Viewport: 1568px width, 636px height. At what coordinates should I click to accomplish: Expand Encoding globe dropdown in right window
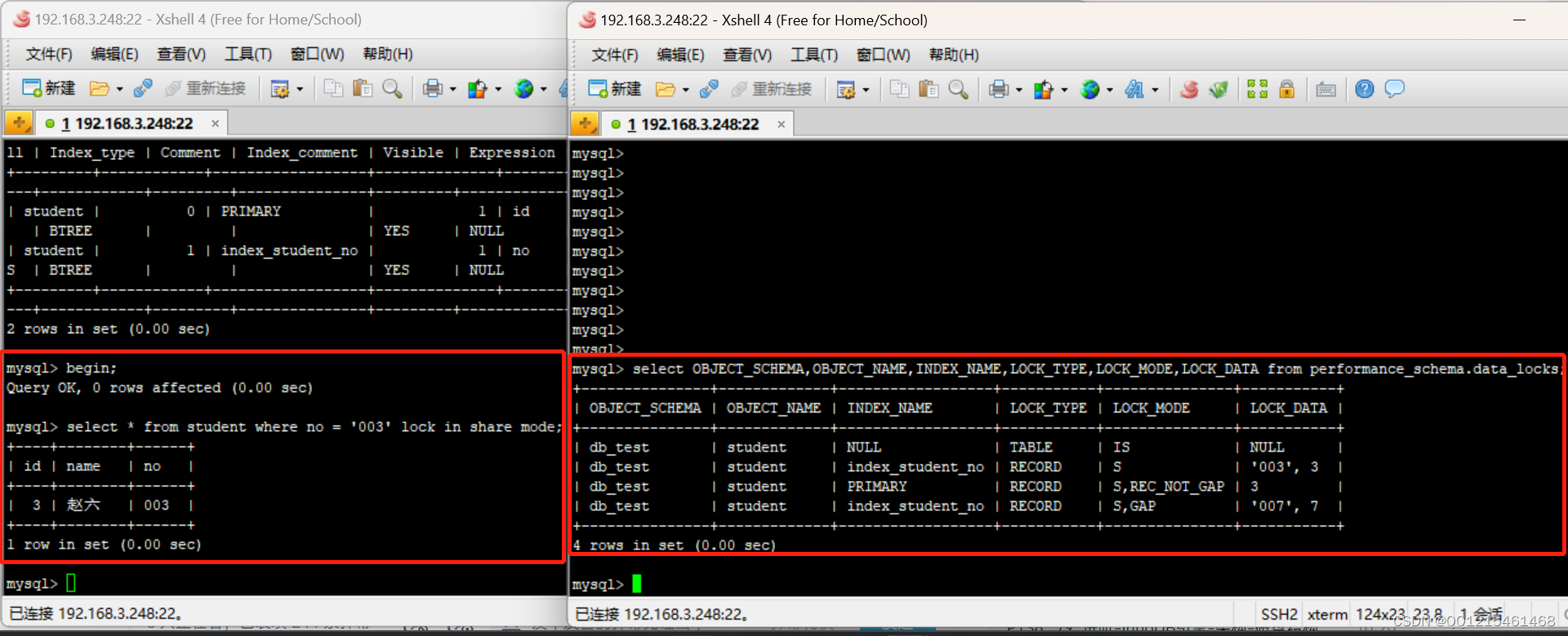point(1110,90)
